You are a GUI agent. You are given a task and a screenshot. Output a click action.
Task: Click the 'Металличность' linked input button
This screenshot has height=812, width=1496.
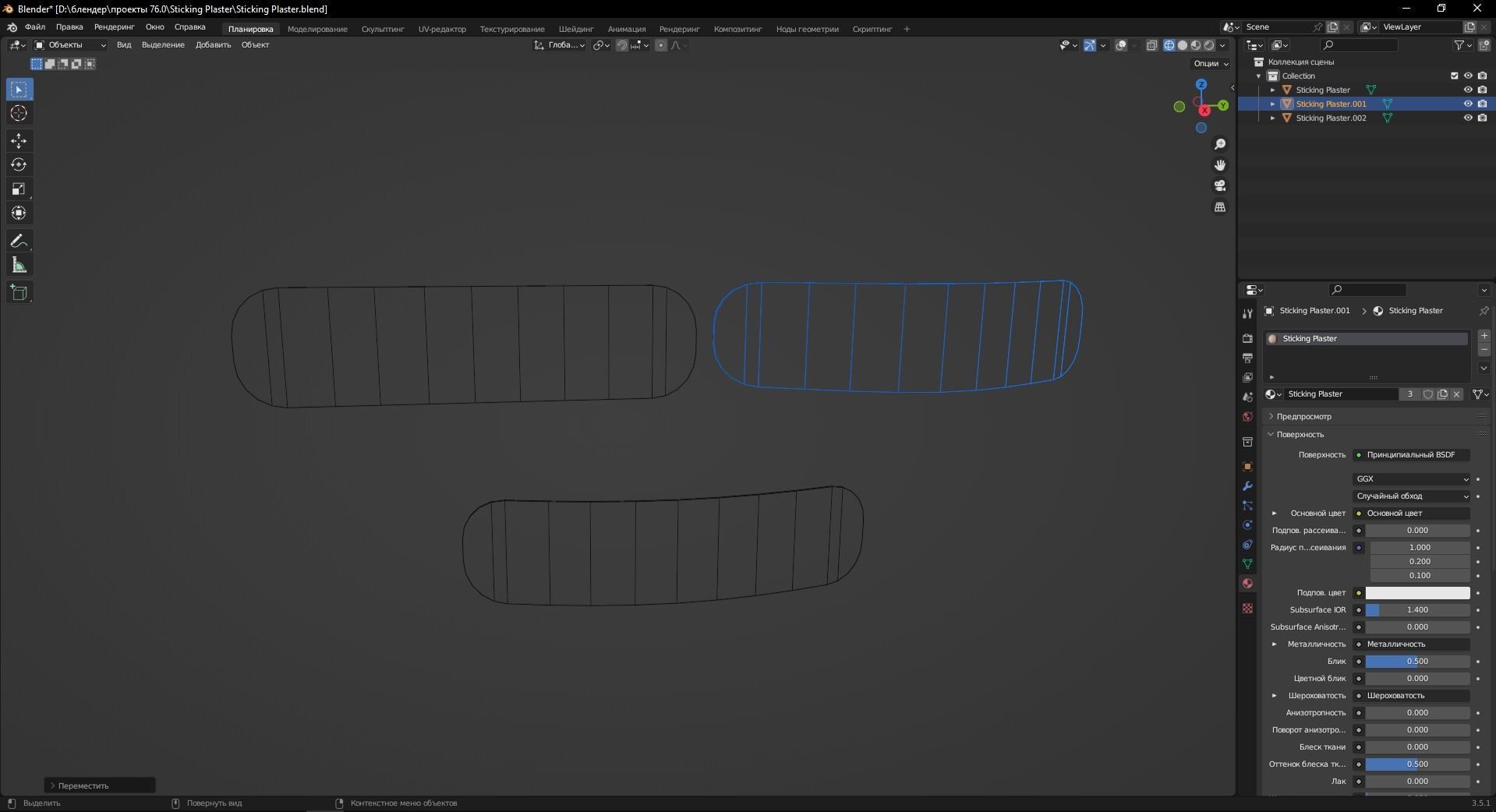(1412, 644)
